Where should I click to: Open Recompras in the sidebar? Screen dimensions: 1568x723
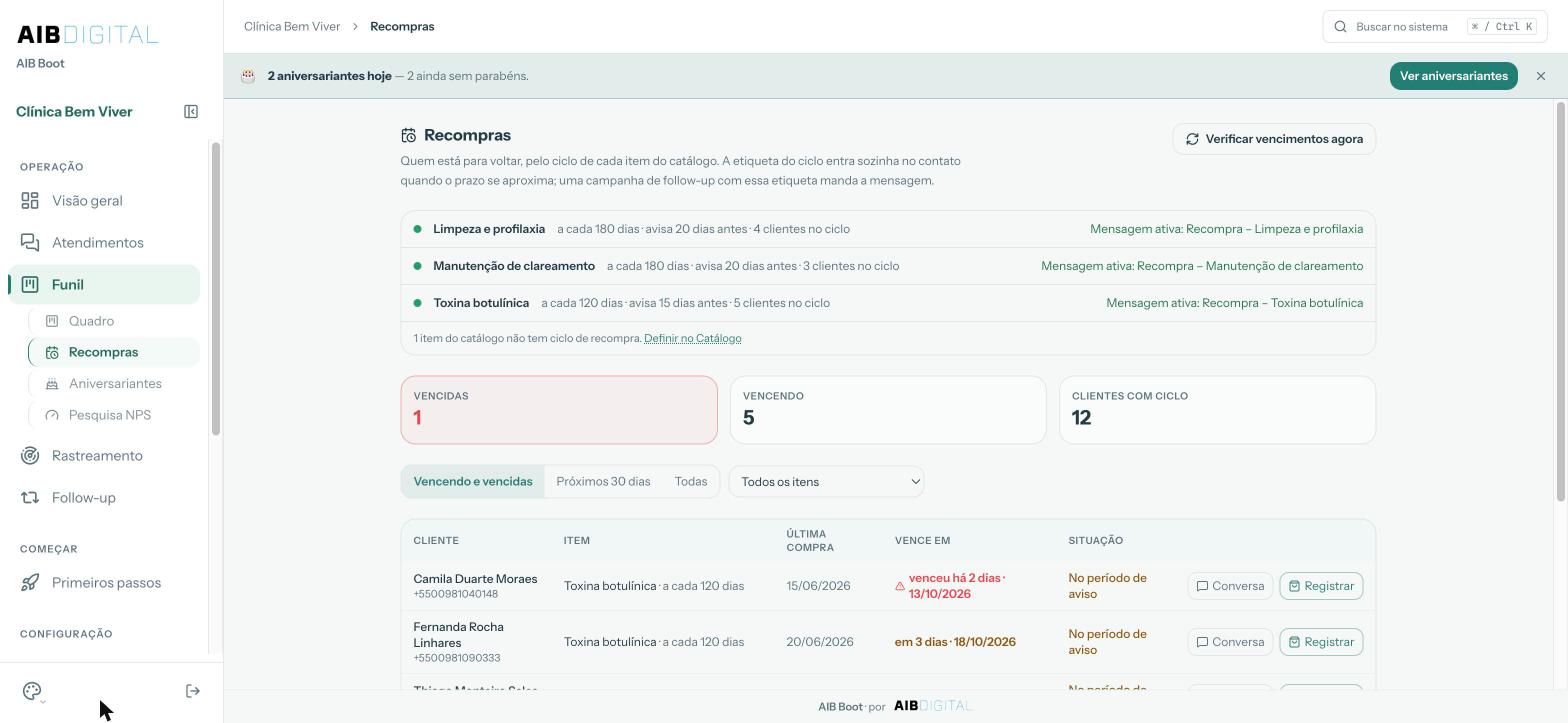click(x=114, y=352)
